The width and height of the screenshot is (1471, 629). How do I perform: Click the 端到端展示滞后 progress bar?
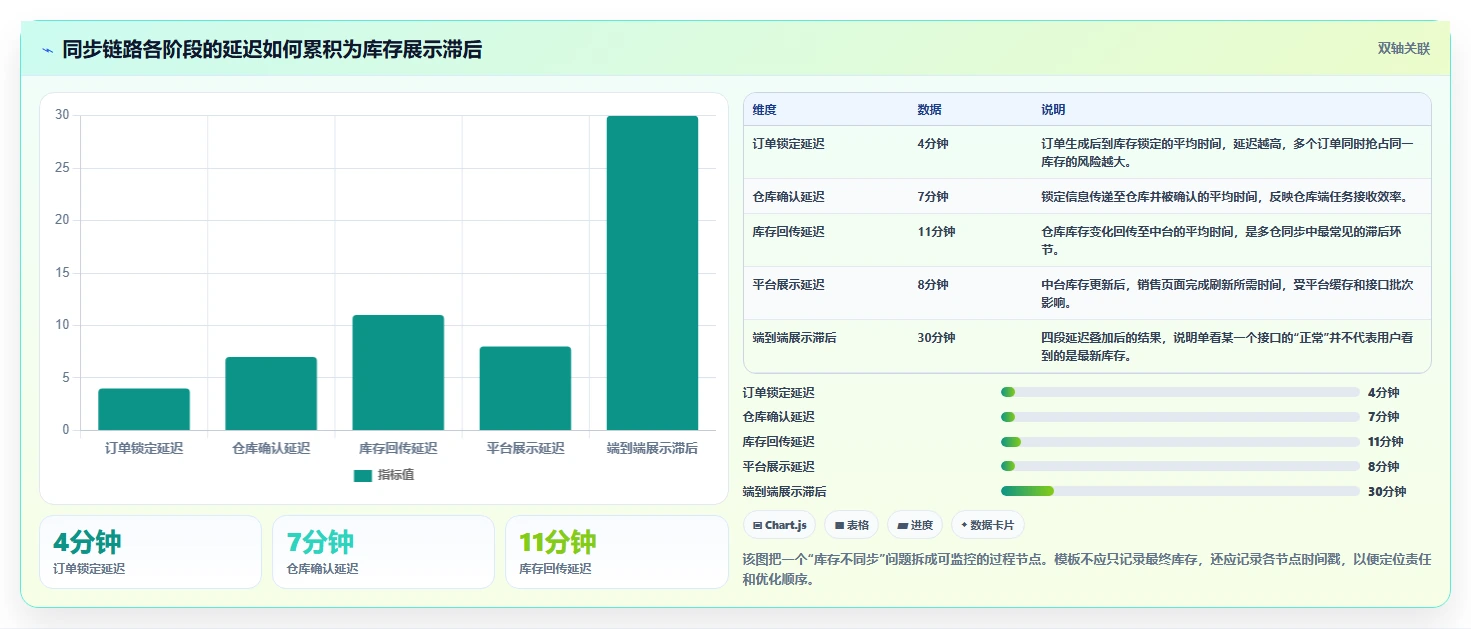click(x=1180, y=491)
